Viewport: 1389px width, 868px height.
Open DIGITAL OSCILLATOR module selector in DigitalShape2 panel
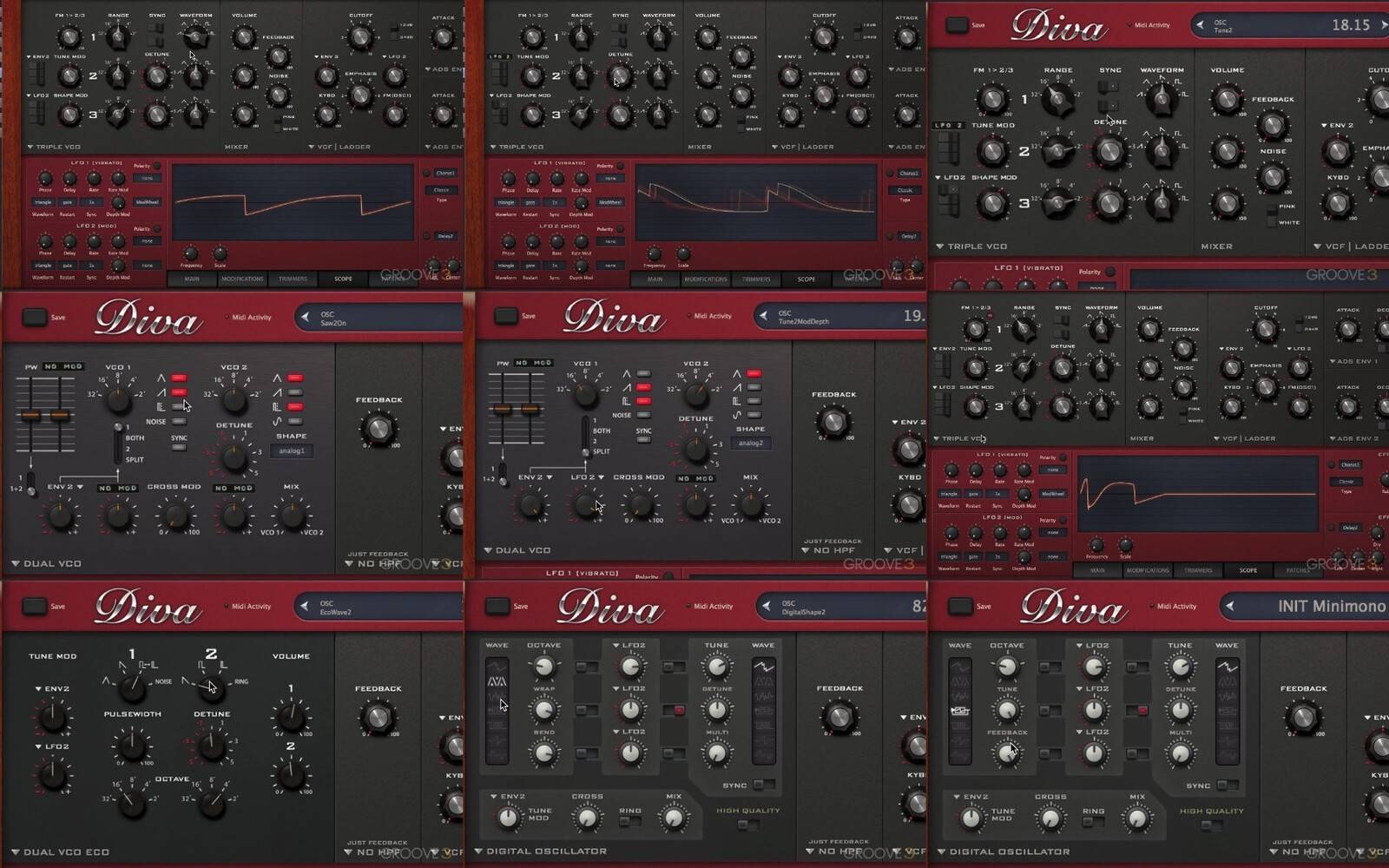pyautogui.click(x=541, y=851)
